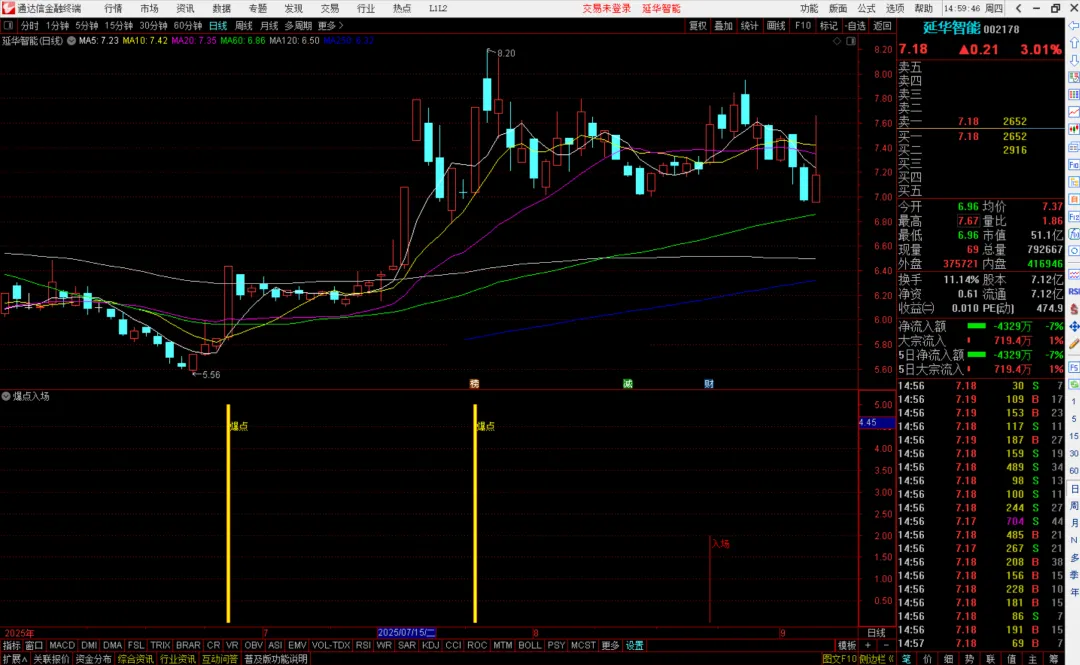Select the KDJ indicator tab
Viewport: 1080px width, 665px height.
[x=430, y=646]
